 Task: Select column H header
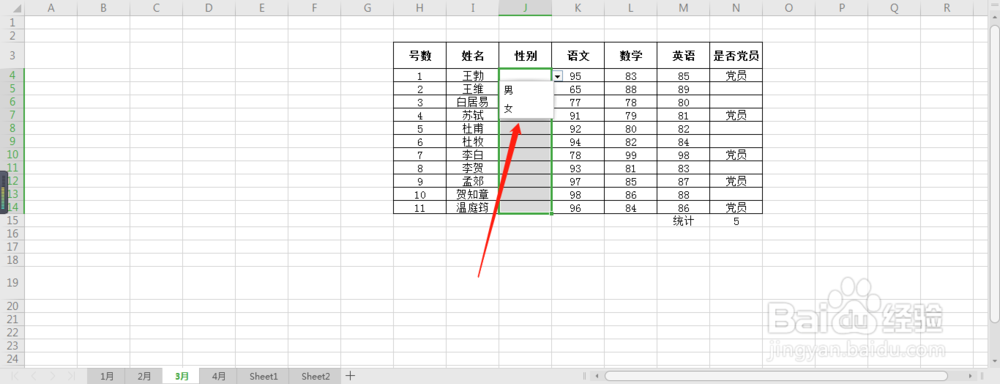[420, 8]
